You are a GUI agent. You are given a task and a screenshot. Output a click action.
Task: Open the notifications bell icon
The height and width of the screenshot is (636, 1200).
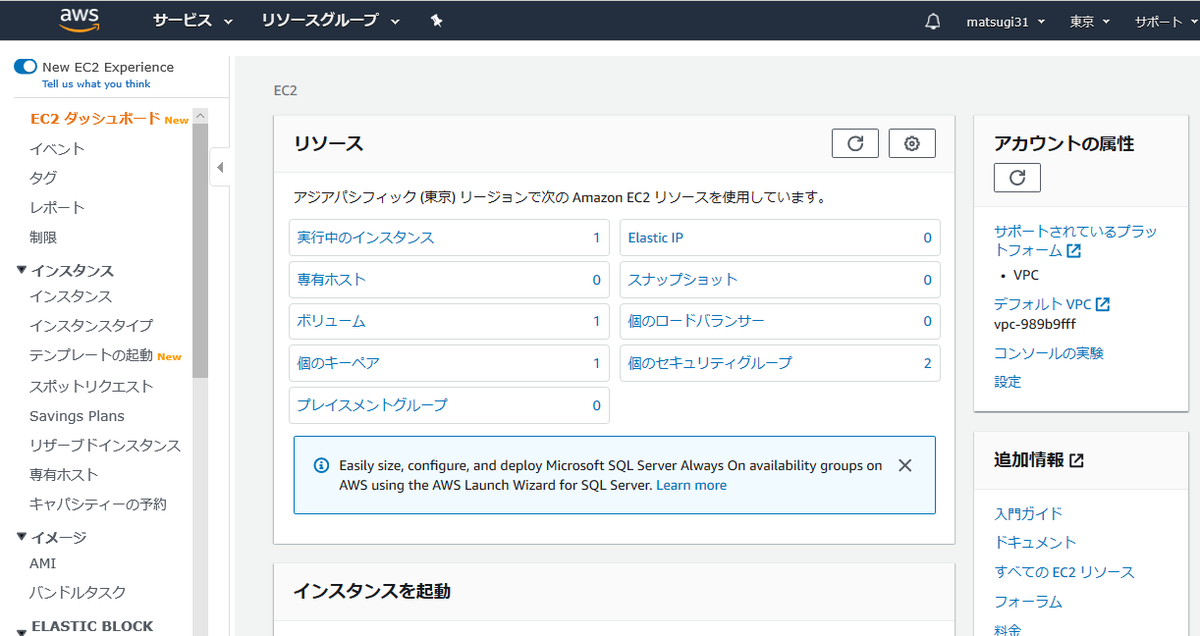[933, 21]
